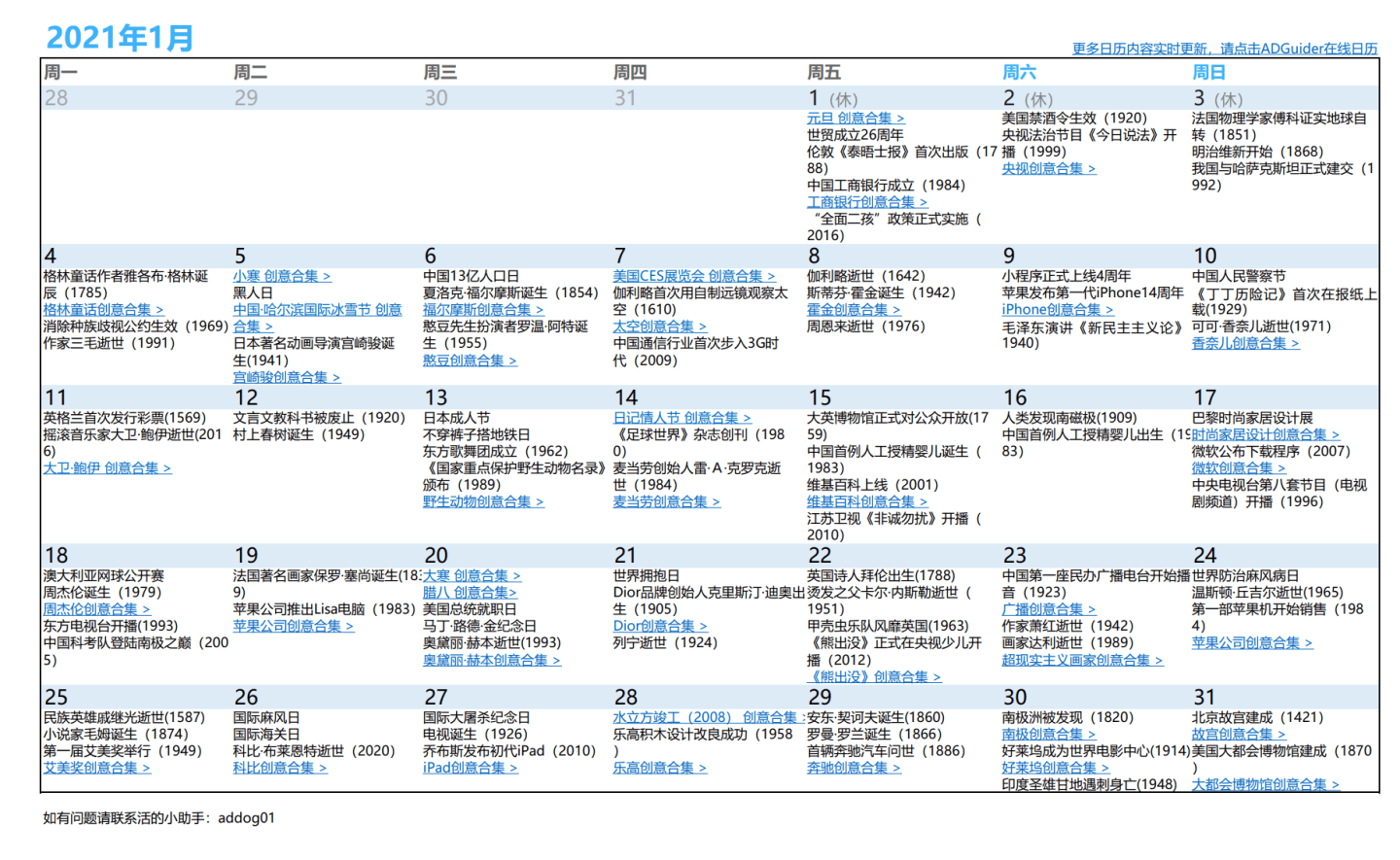The height and width of the screenshot is (860, 1400).
Task: Open the ADGuider online calendar link
Action: coord(1225,49)
